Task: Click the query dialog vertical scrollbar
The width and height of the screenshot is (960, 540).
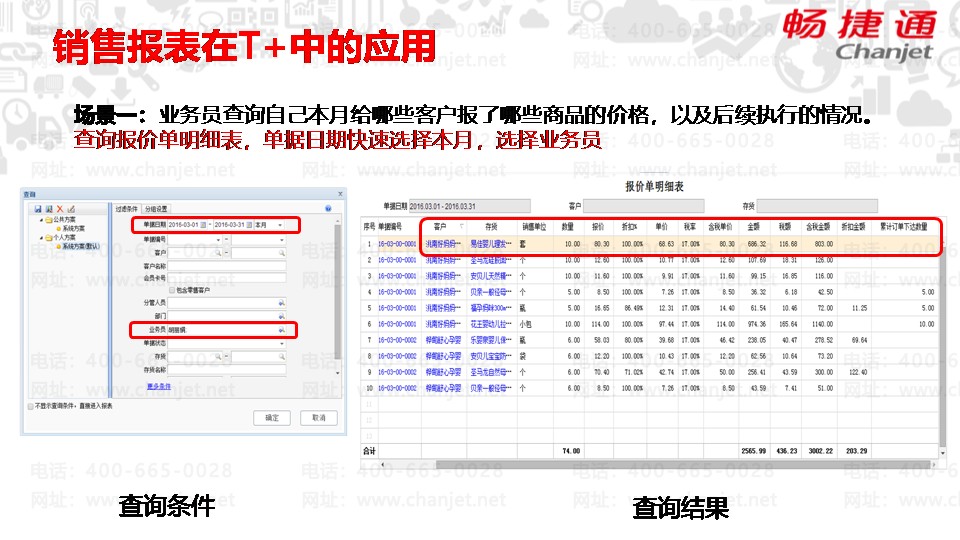Action: tap(337, 294)
